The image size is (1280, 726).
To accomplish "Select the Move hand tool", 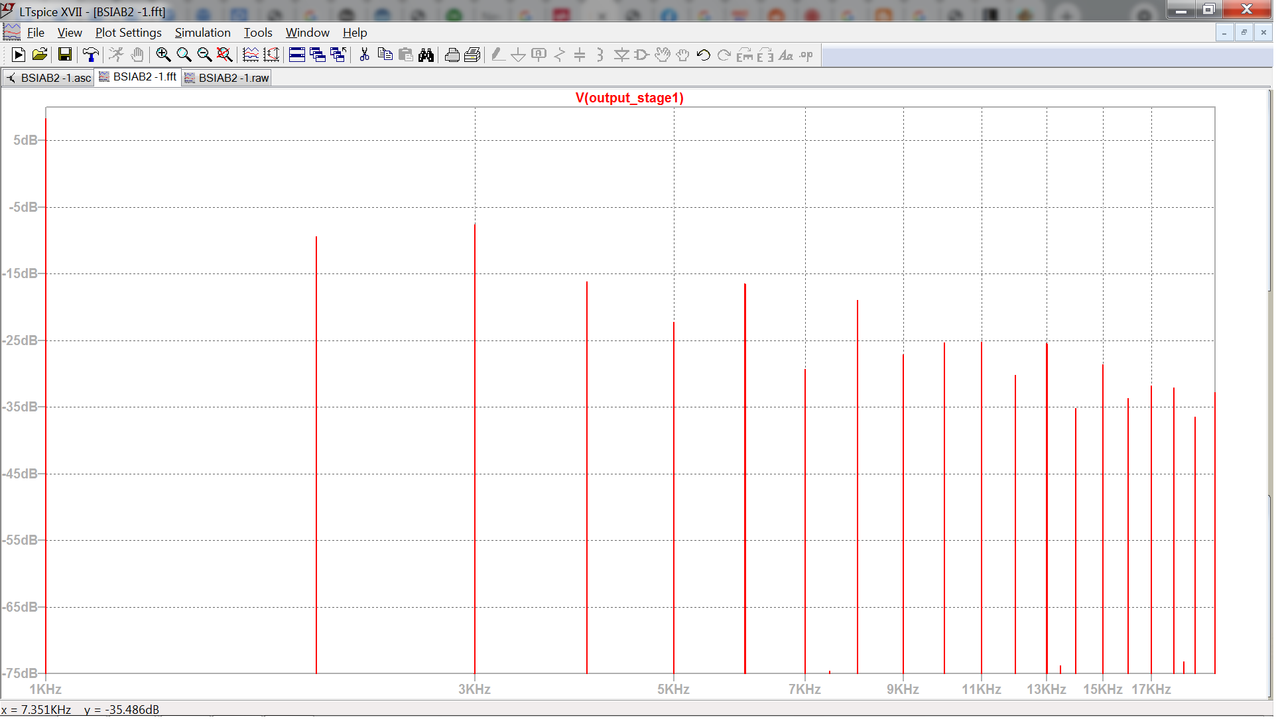I will [x=662, y=55].
